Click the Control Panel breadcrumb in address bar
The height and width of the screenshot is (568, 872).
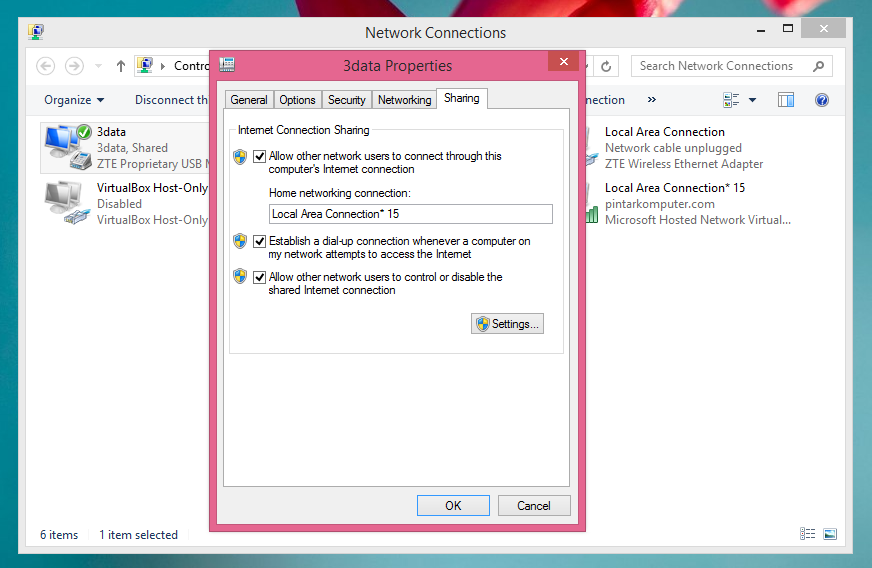pos(192,66)
